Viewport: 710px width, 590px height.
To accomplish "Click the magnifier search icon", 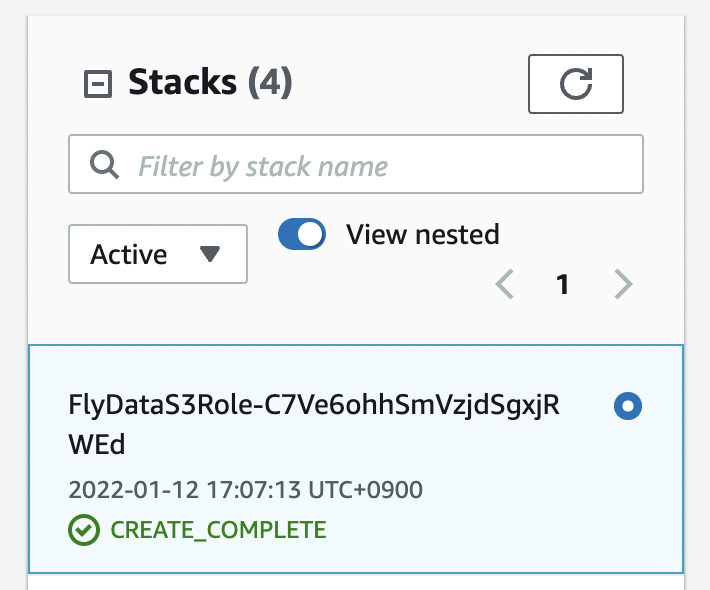I will click(x=105, y=165).
